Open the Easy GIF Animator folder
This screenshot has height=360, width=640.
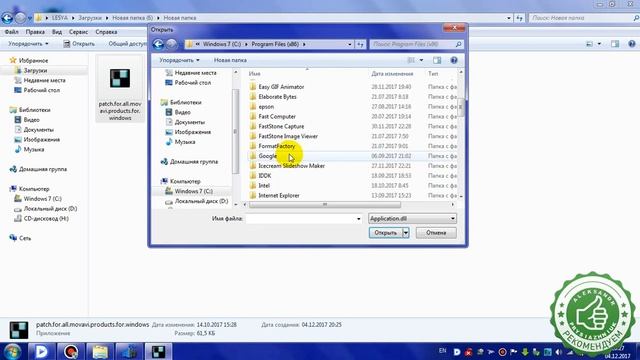point(281,87)
